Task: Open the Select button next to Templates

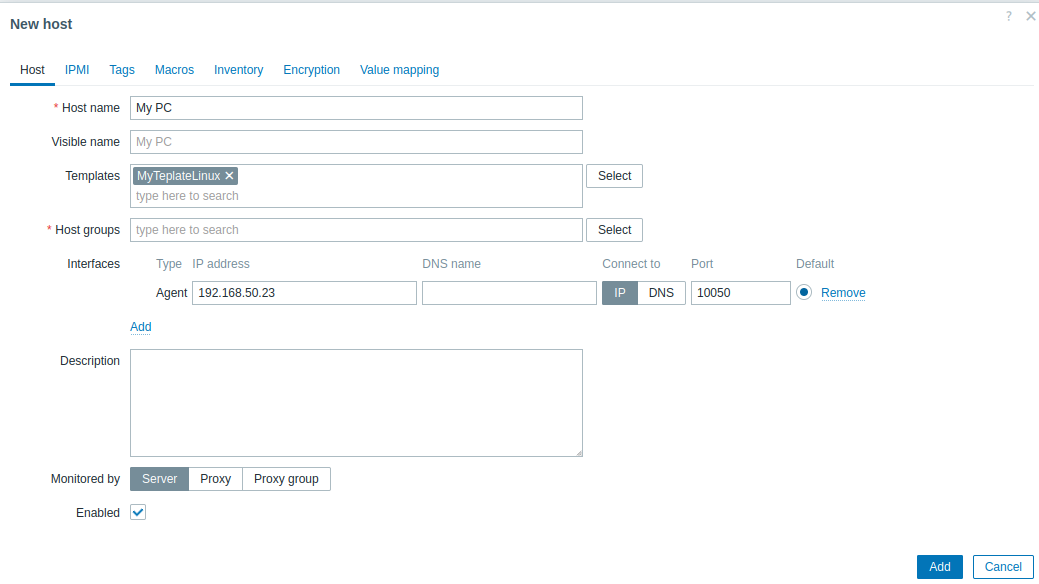Action: pos(614,176)
